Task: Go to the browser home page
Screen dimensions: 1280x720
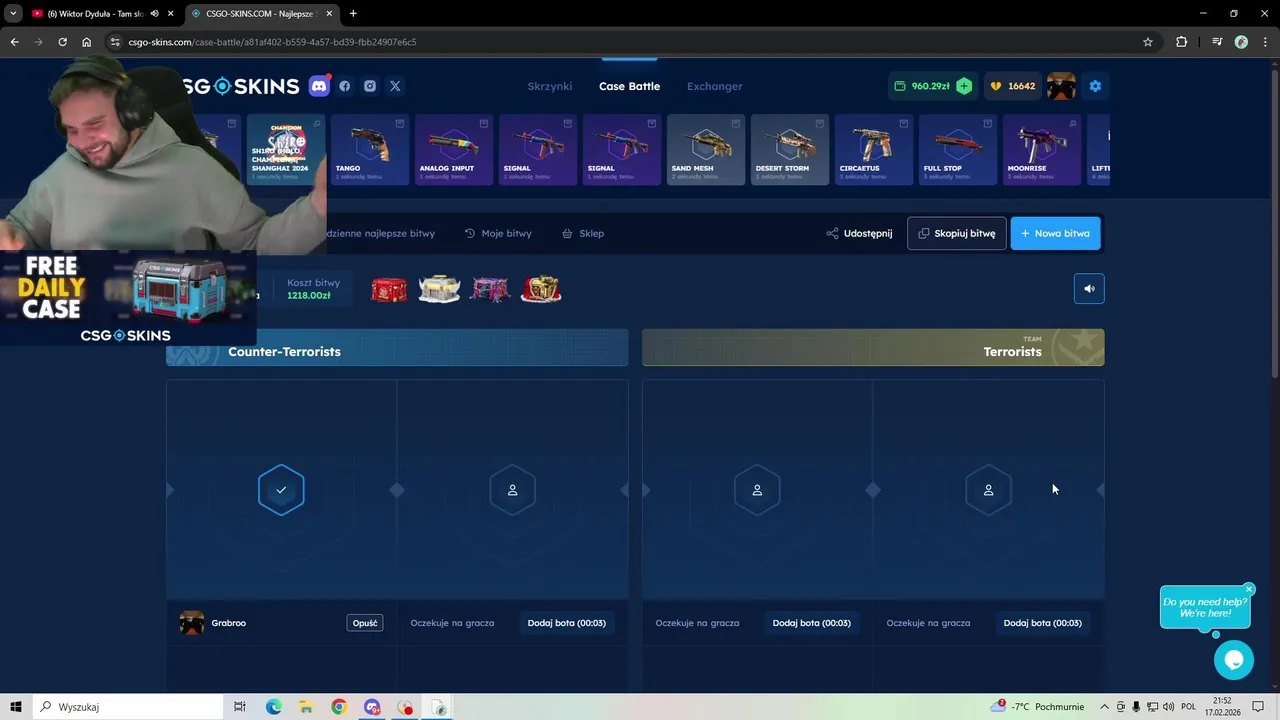Action: (x=86, y=42)
